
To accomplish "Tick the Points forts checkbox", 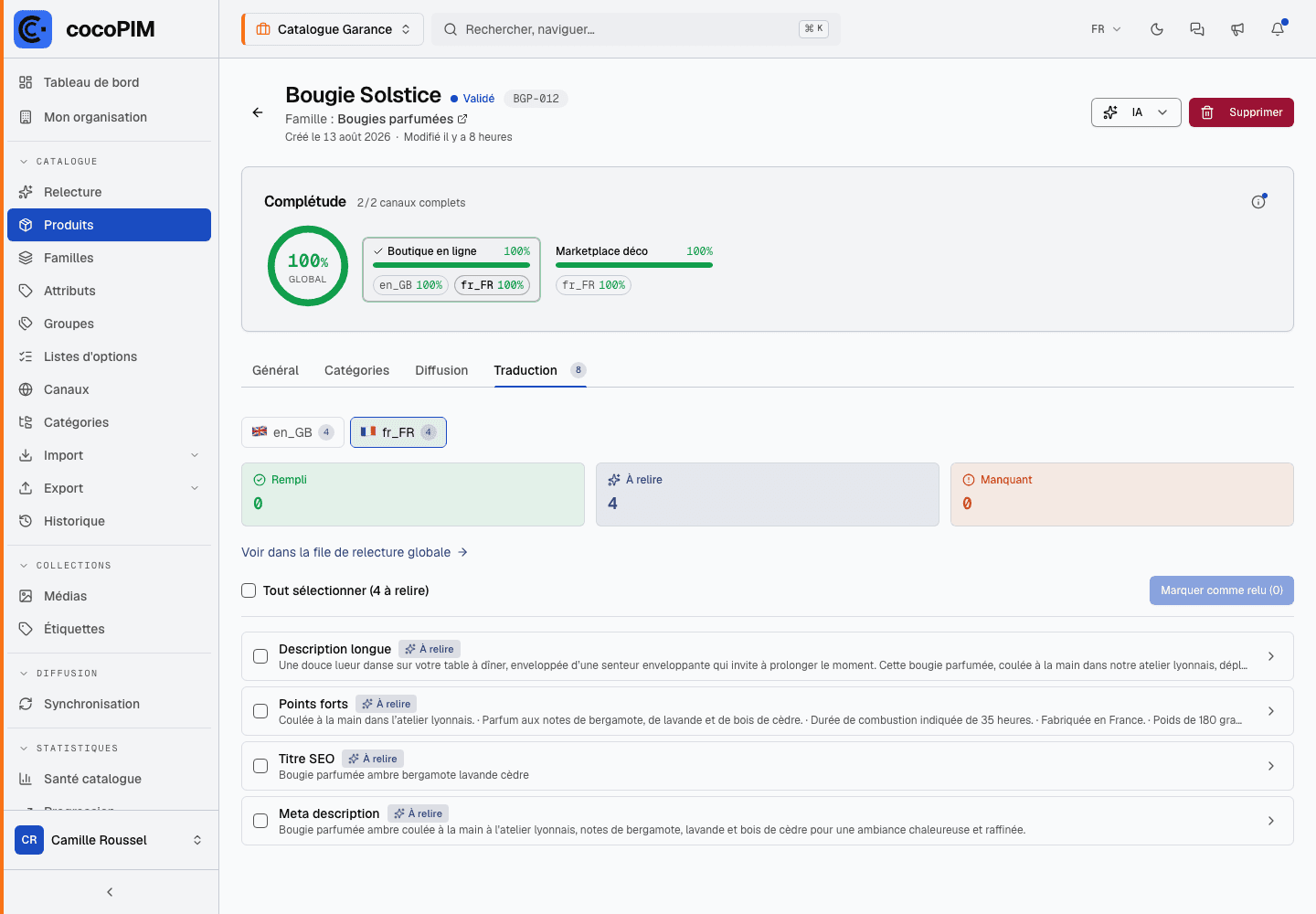I will (260, 711).
